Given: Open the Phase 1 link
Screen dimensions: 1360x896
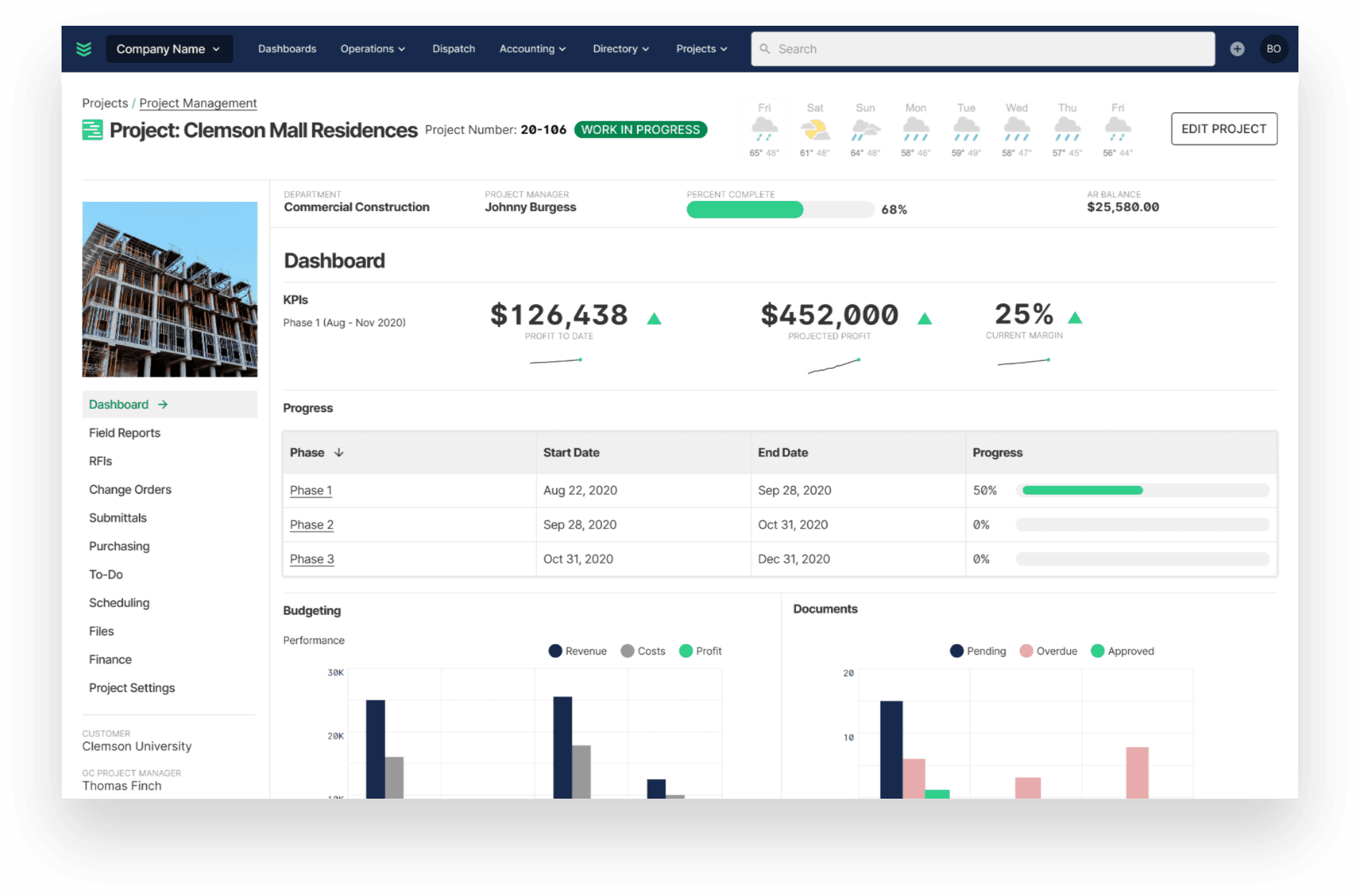Looking at the screenshot, I should coord(311,490).
